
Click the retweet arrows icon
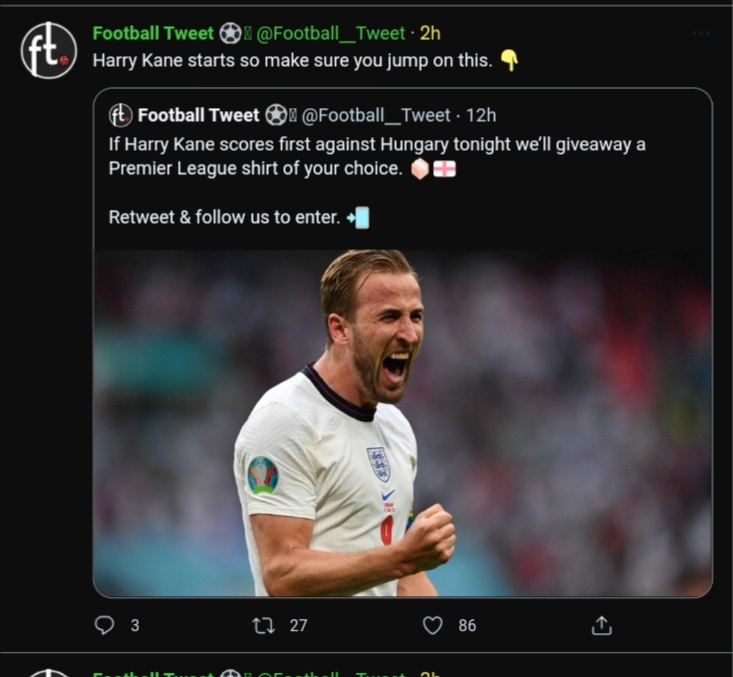click(264, 625)
